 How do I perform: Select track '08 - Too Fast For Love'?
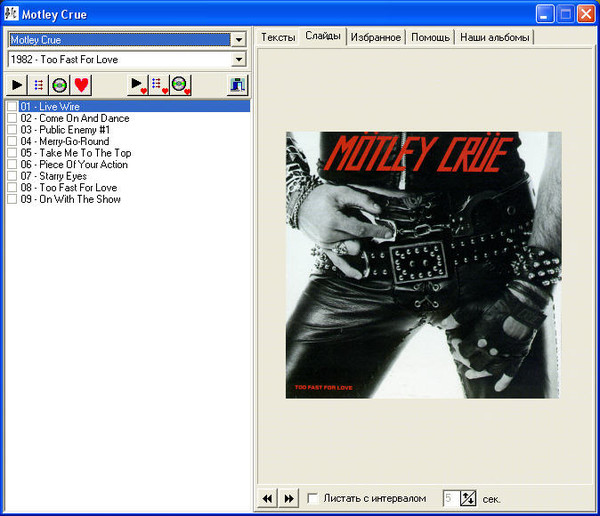point(69,187)
